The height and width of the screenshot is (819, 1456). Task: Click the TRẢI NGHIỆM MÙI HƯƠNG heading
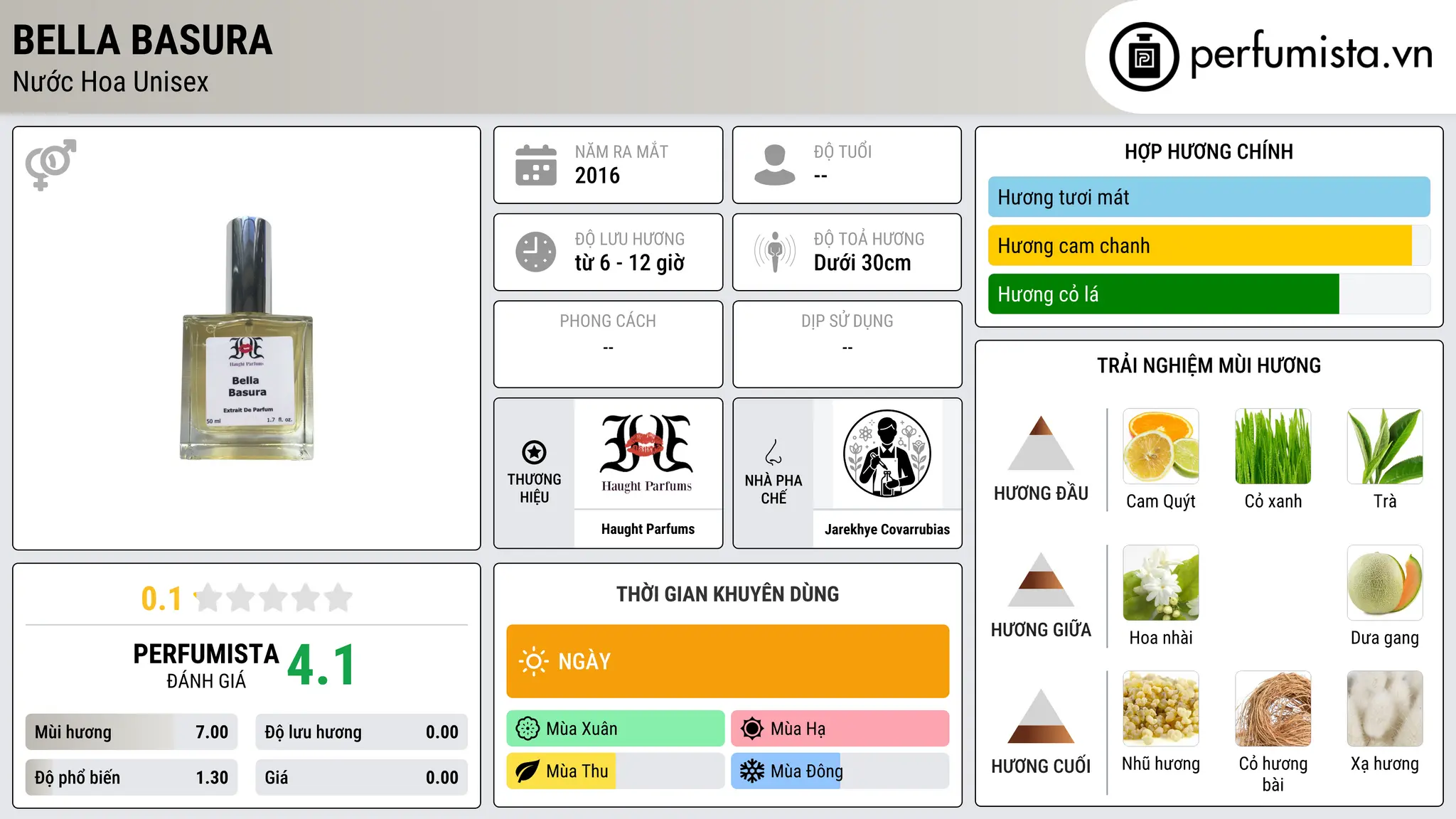(1209, 365)
